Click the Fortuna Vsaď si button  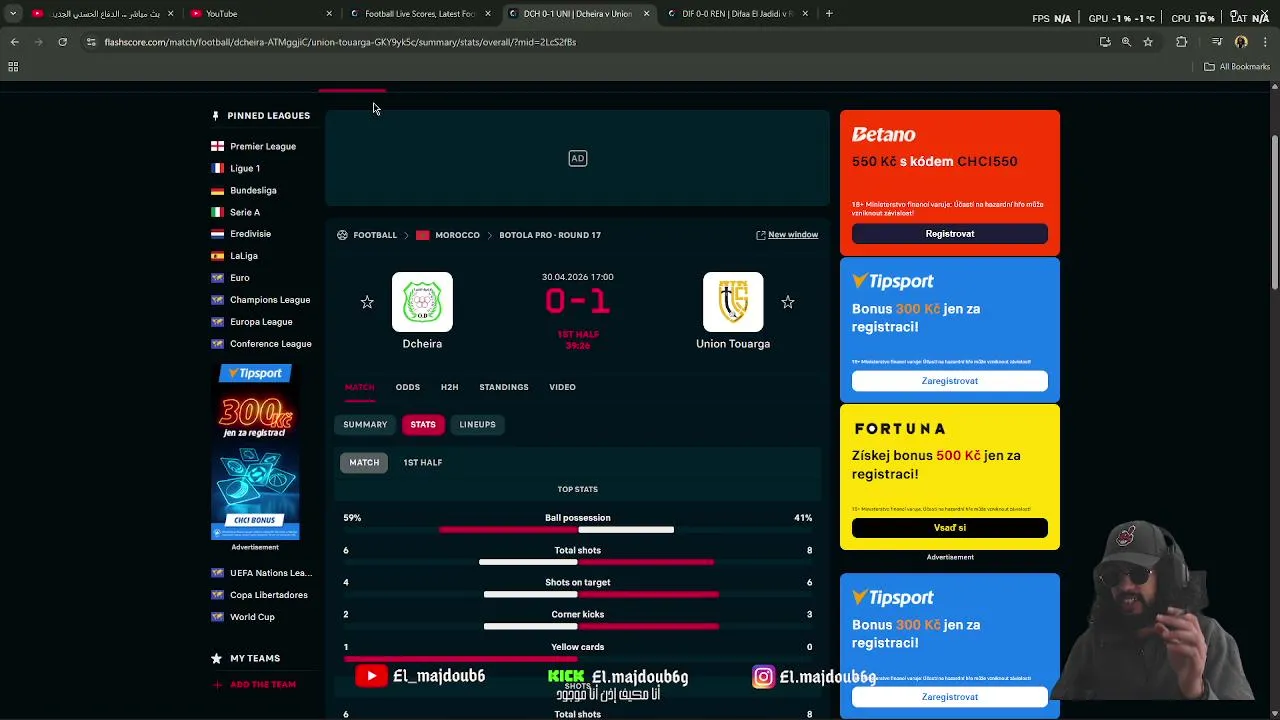click(x=950, y=528)
